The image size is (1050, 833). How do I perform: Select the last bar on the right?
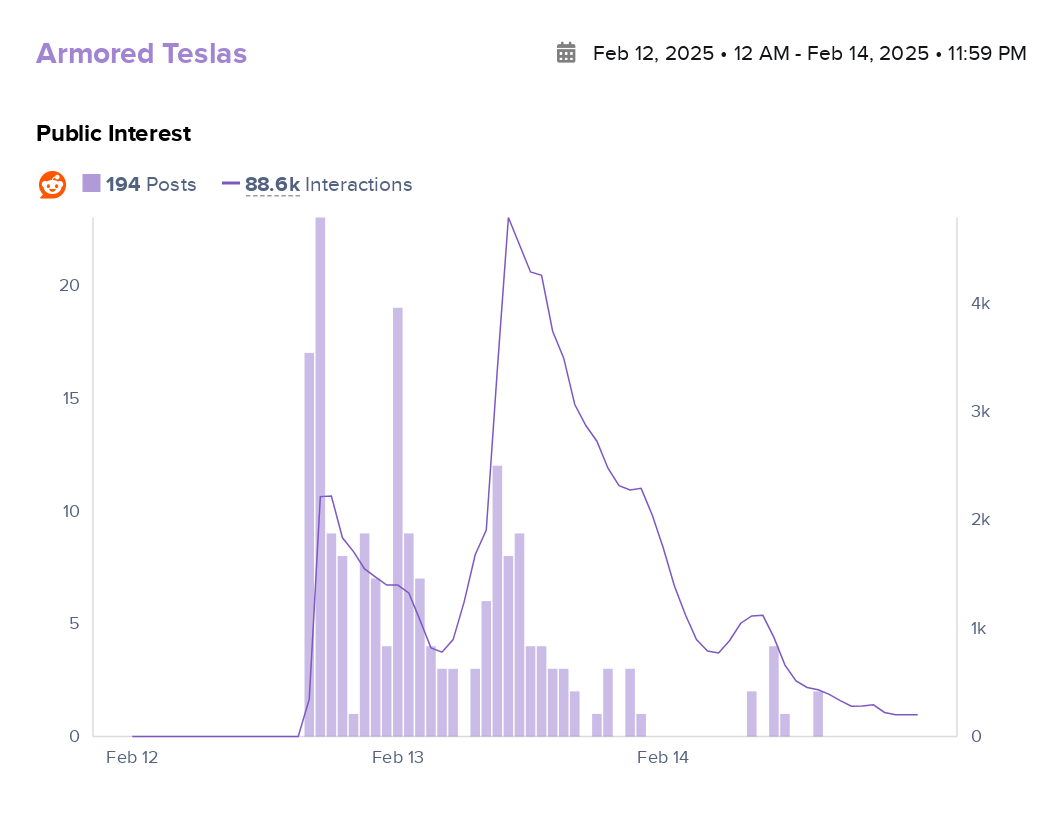pos(817,713)
